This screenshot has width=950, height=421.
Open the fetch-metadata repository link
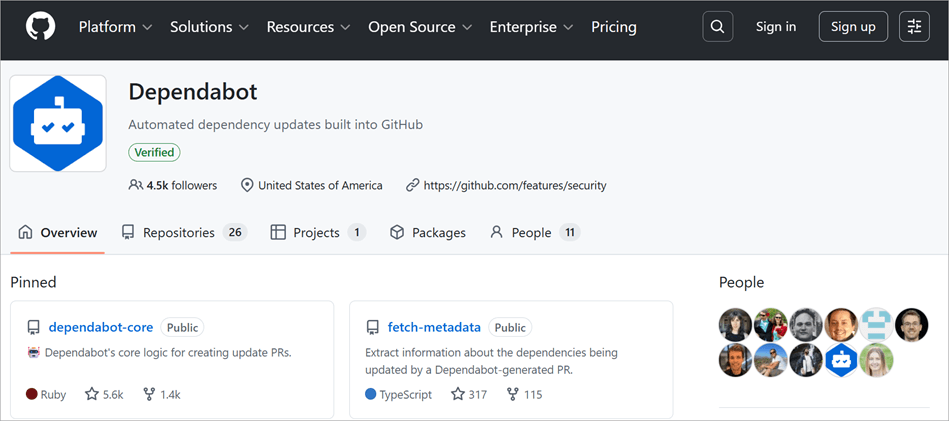click(x=434, y=327)
